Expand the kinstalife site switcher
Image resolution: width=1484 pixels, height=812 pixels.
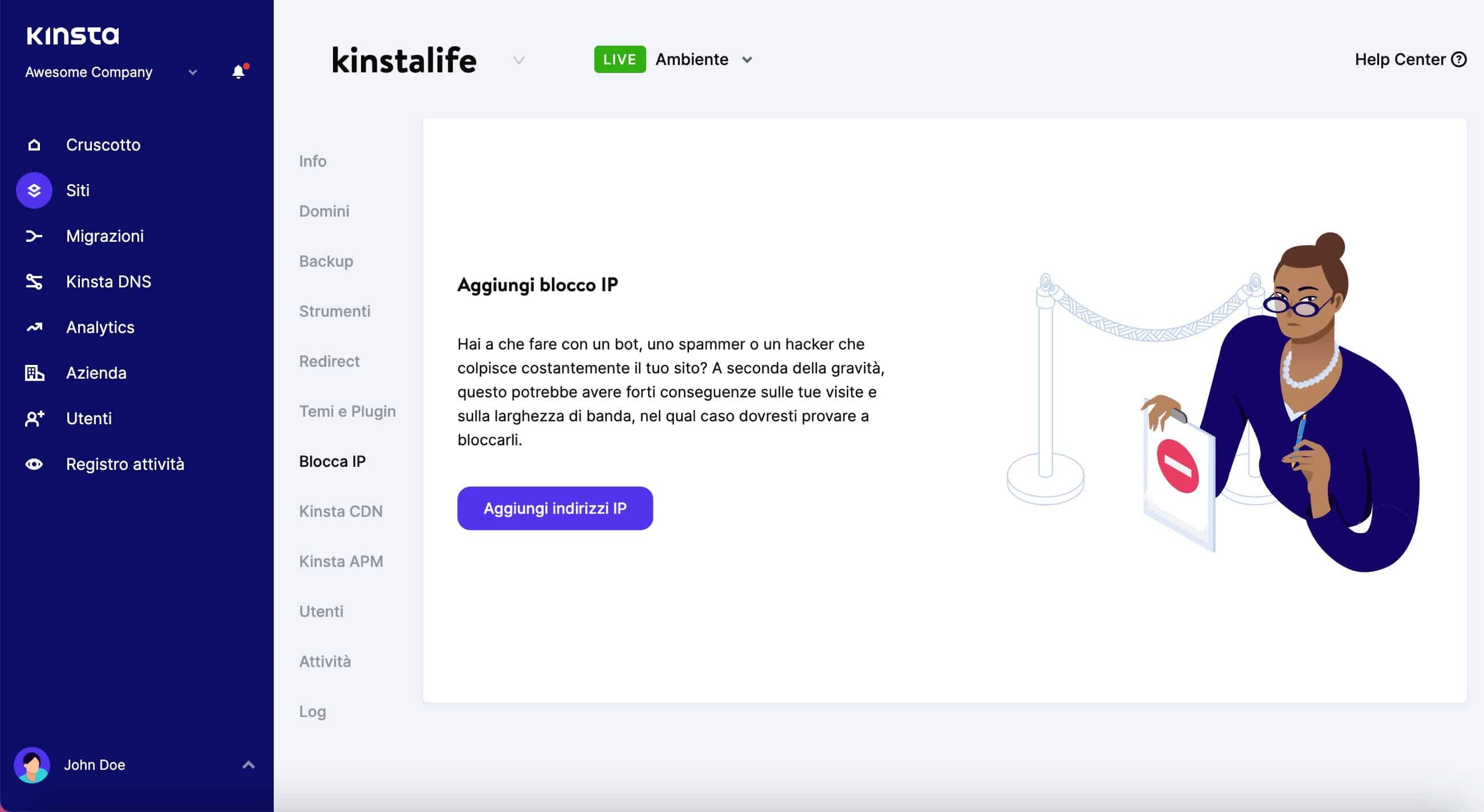(518, 60)
